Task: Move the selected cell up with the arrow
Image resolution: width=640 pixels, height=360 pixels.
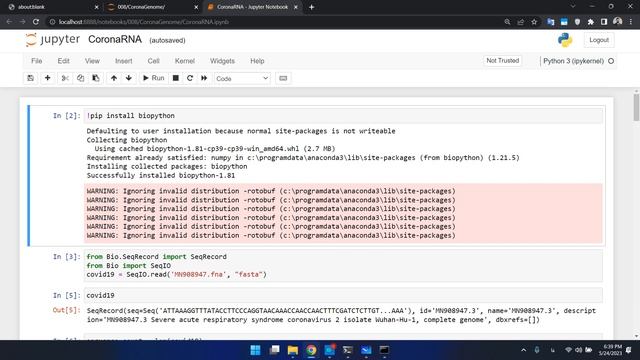Action: [x=114, y=78]
